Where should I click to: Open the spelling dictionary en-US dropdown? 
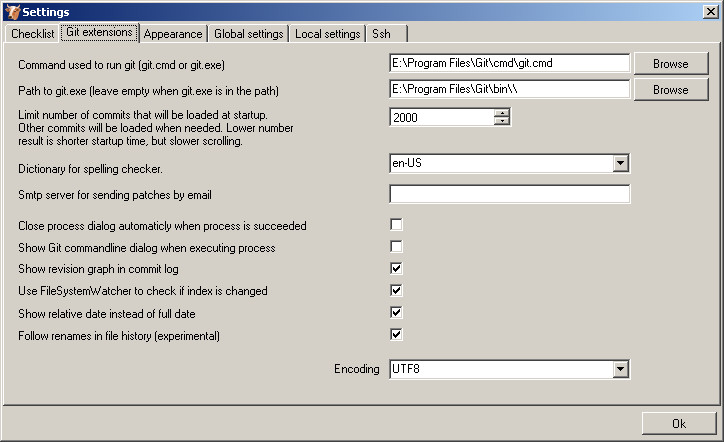[620, 164]
